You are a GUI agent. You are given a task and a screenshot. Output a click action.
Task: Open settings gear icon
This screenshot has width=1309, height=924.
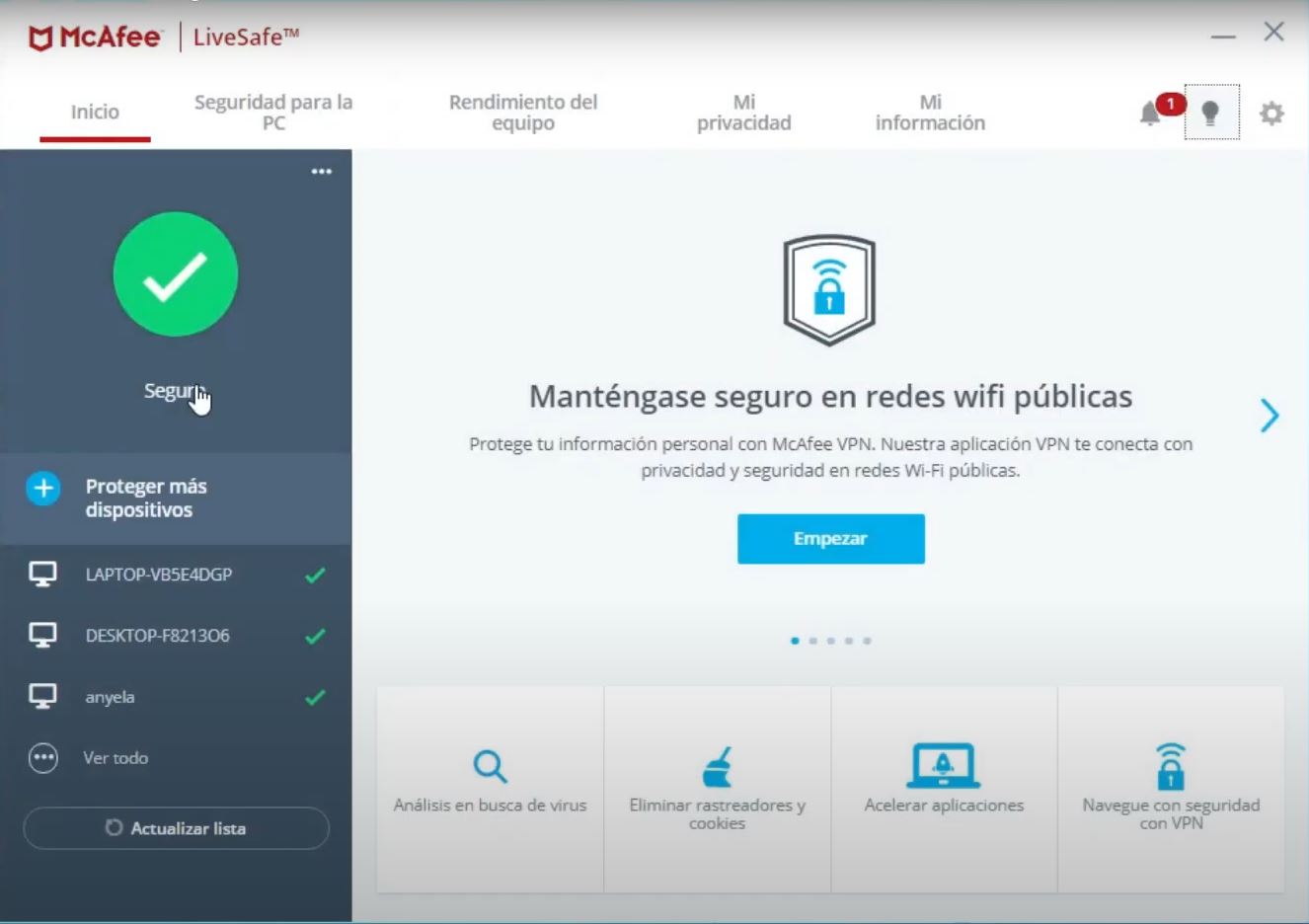tap(1271, 114)
